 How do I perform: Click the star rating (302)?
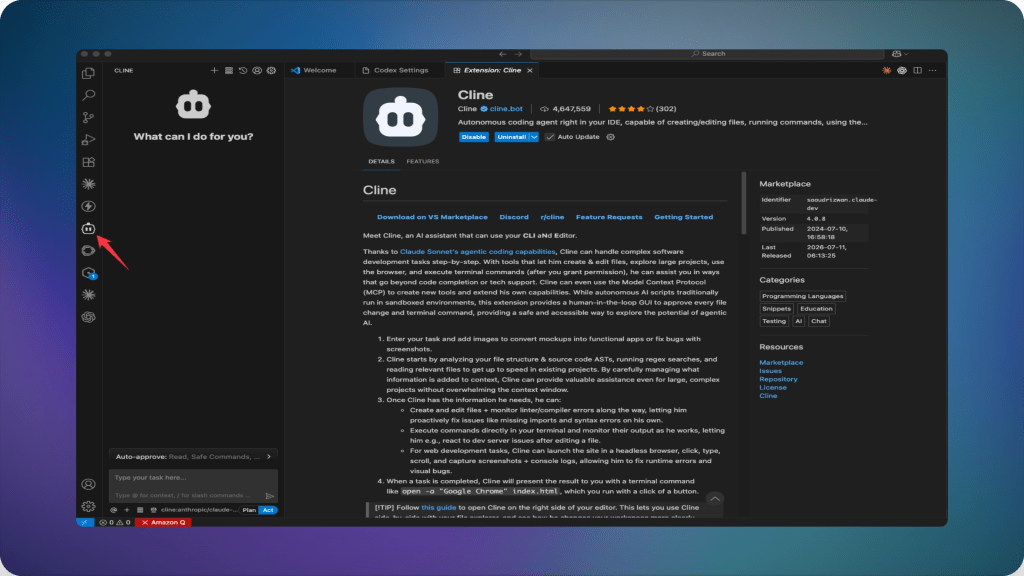click(x=642, y=109)
